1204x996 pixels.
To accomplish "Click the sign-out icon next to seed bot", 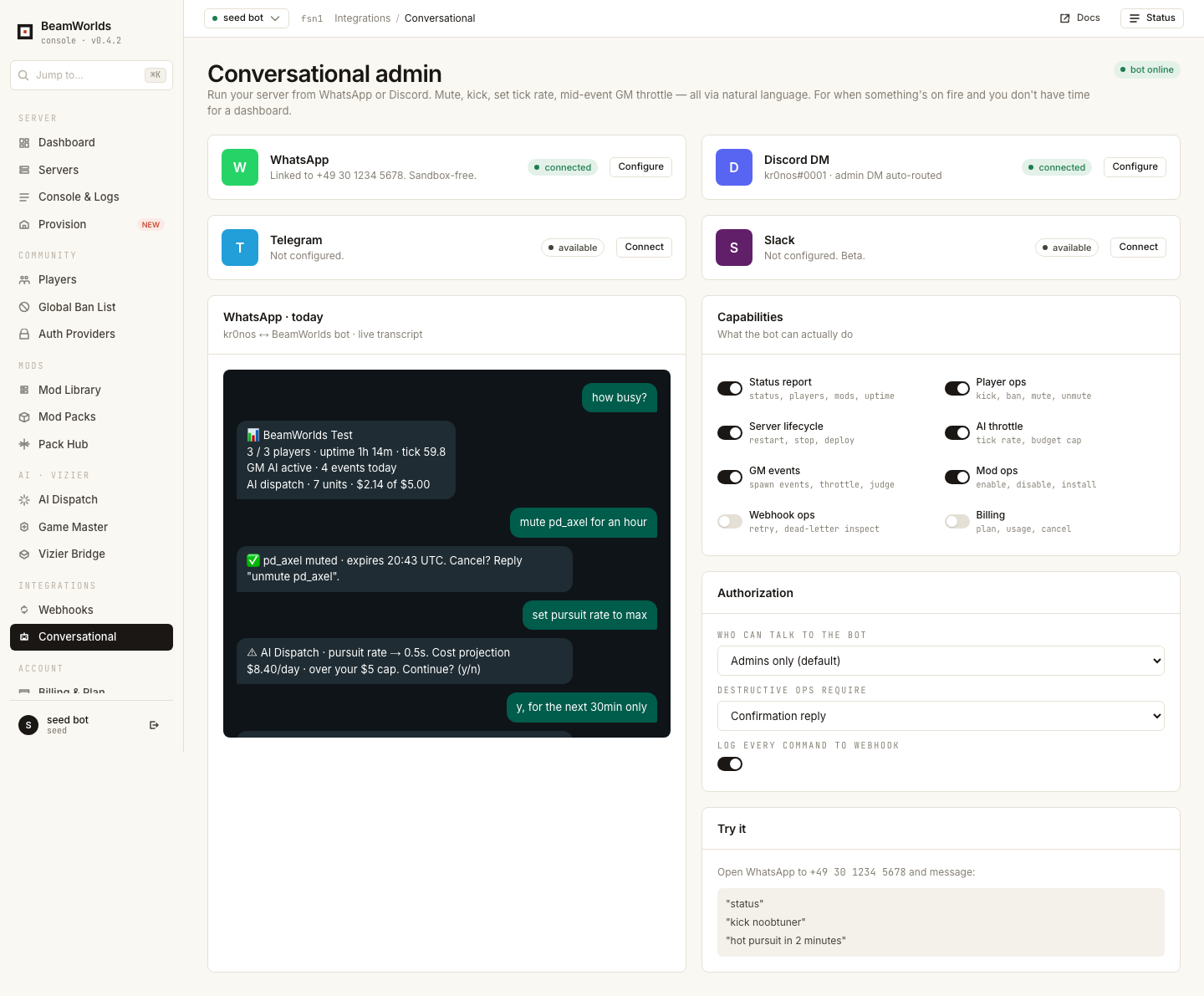I will [154, 725].
